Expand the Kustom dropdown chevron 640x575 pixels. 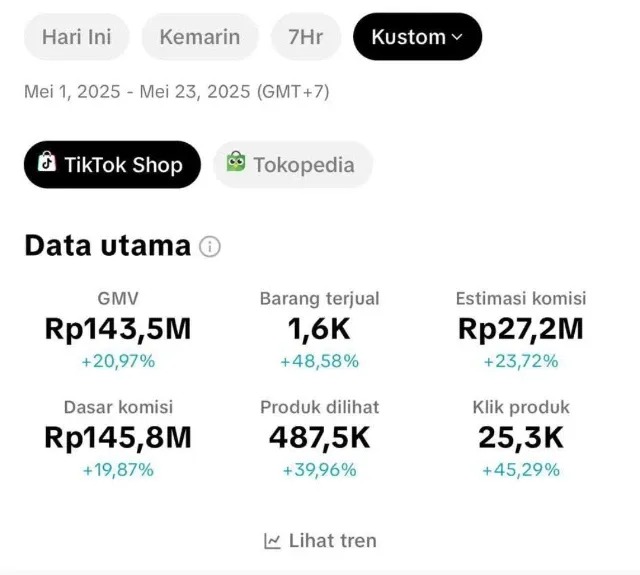tap(458, 37)
